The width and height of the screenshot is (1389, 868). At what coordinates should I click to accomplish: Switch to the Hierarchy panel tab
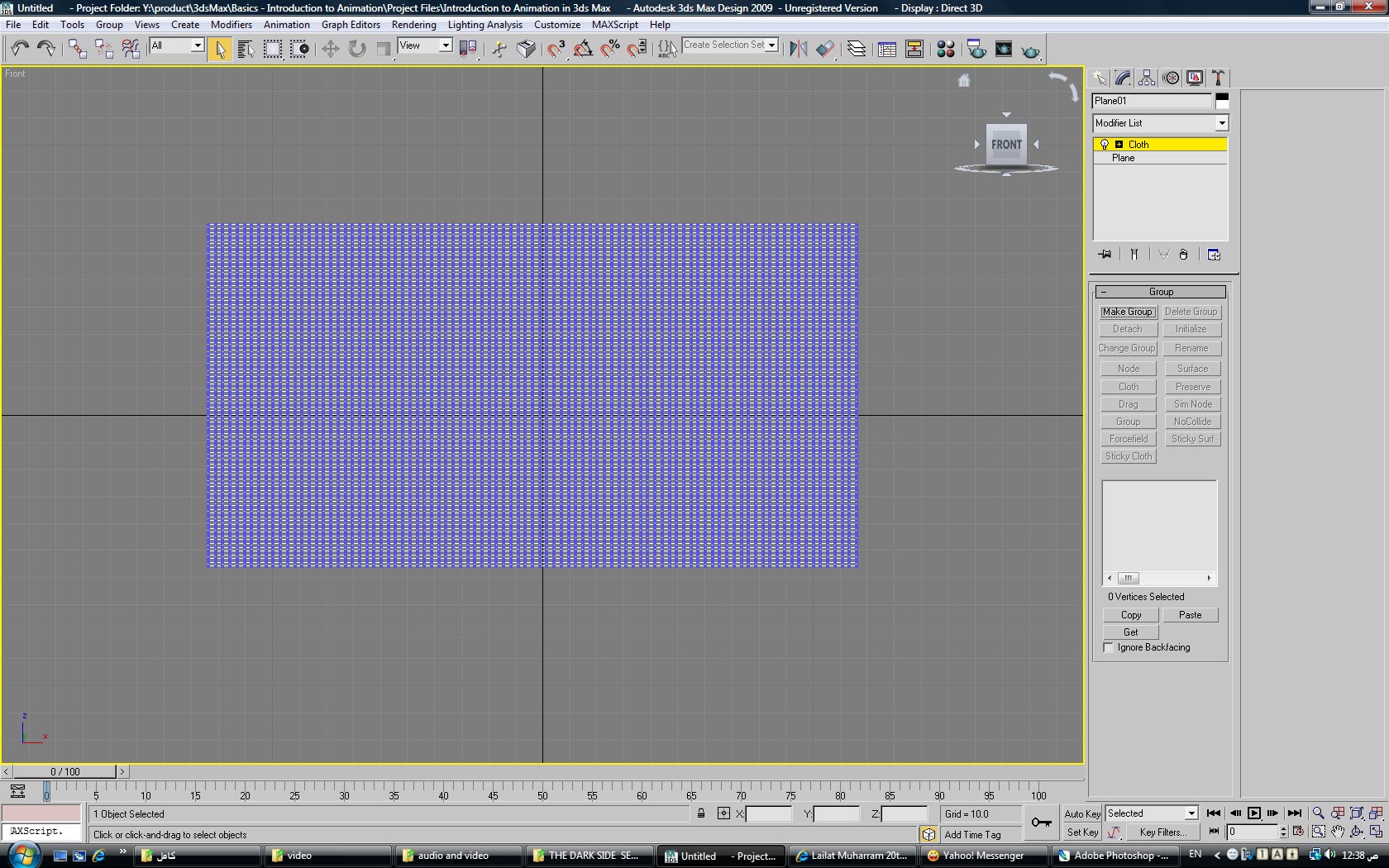(1147, 78)
